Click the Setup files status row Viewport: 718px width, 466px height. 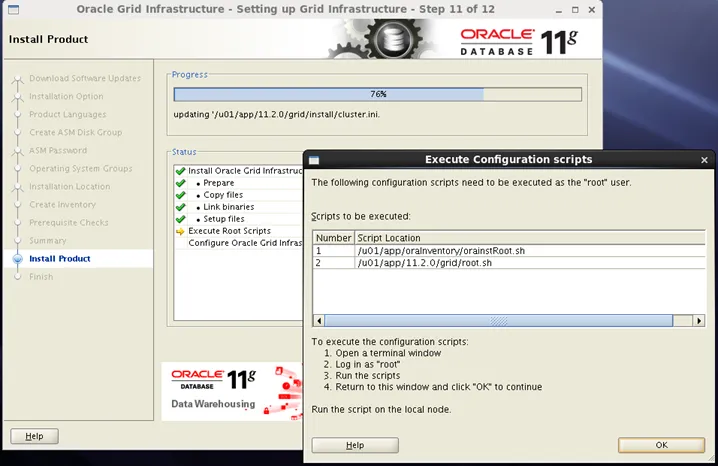238,219
